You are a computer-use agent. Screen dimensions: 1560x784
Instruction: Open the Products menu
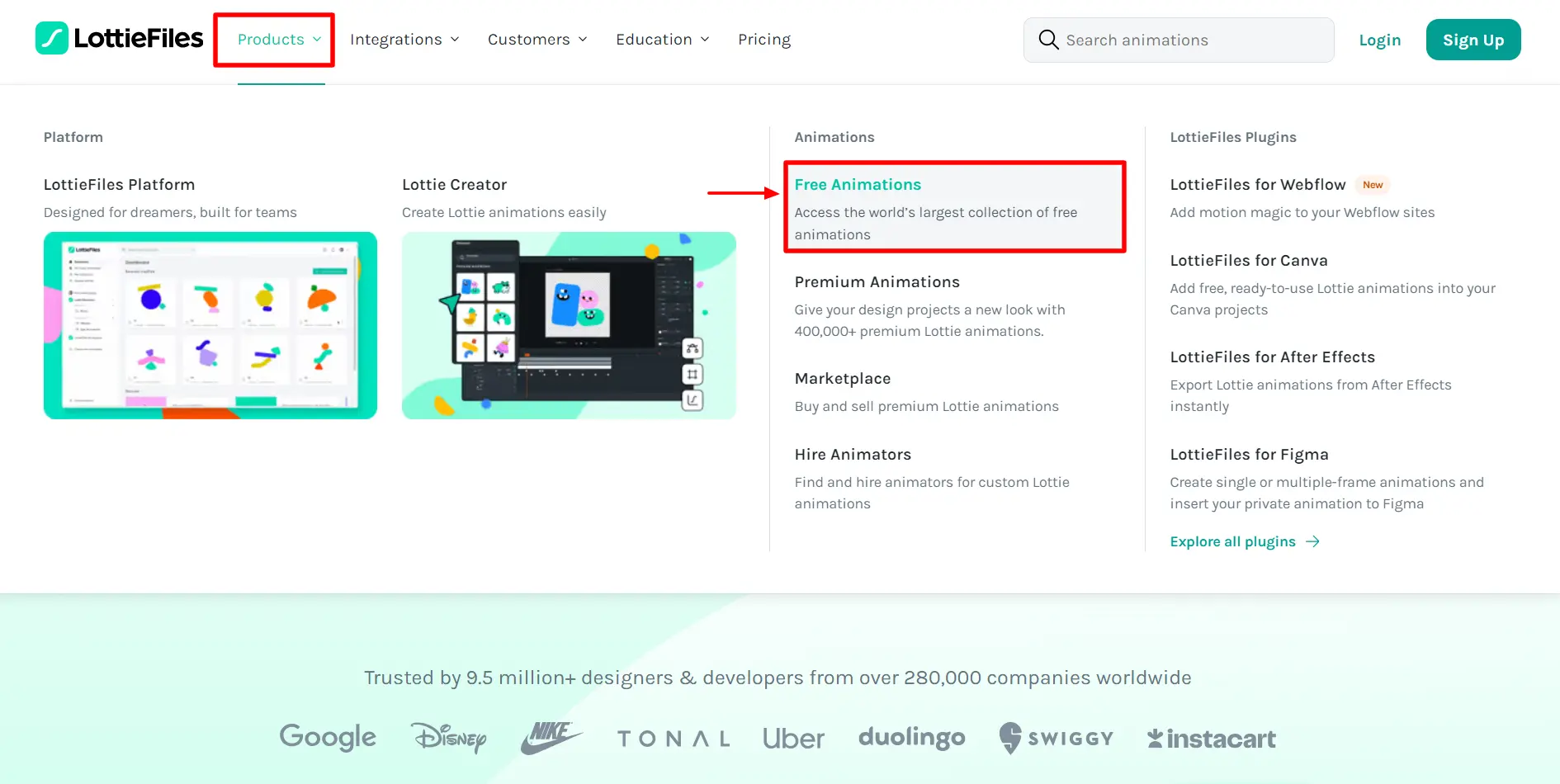pos(271,40)
